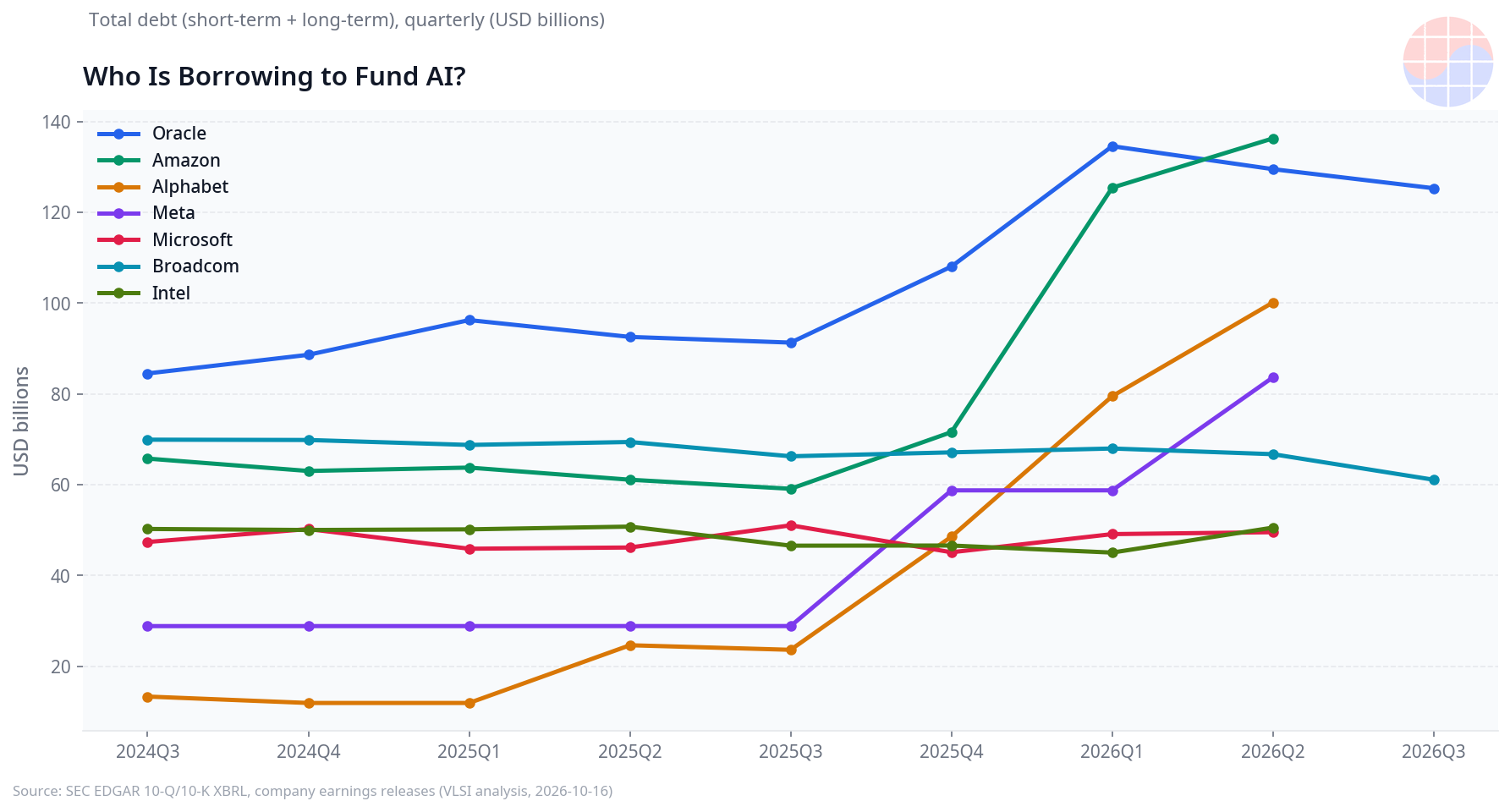Image resolution: width=1510 pixels, height=812 pixels.
Task: Click the 2025Q2 x-axis label
Action: (x=630, y=752)
